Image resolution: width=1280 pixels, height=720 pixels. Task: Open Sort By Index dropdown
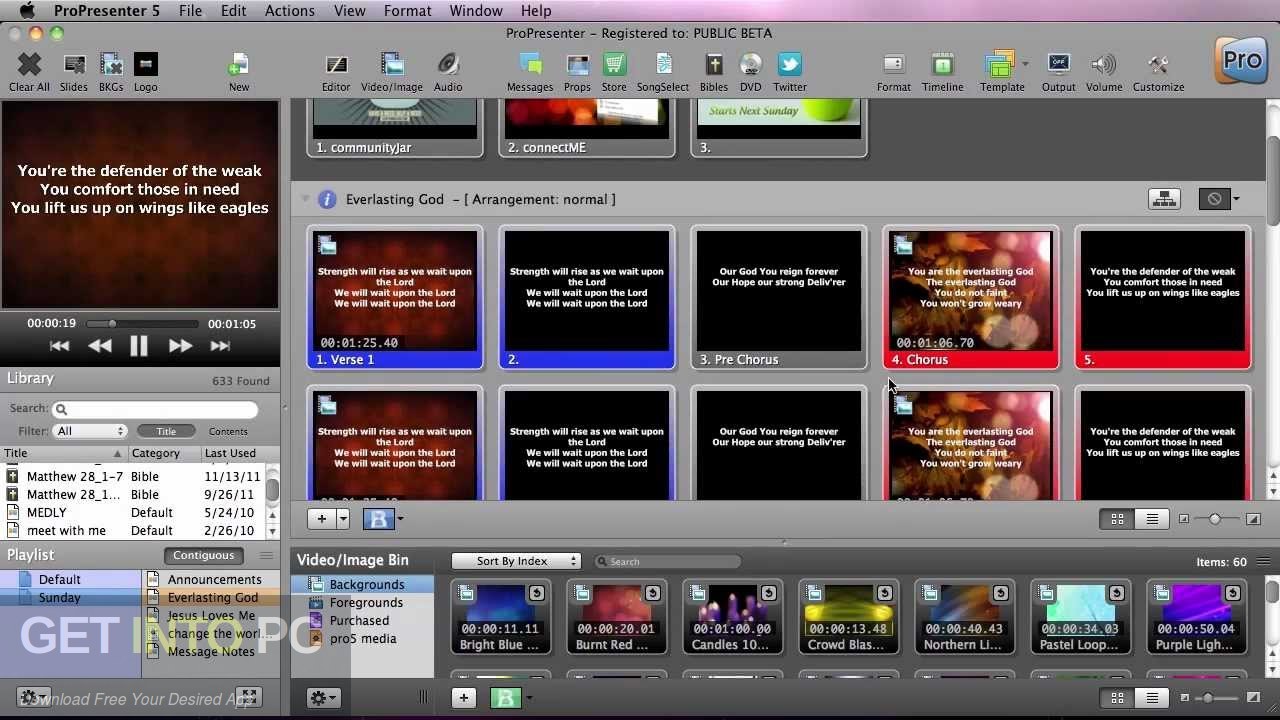coord(516,561)
